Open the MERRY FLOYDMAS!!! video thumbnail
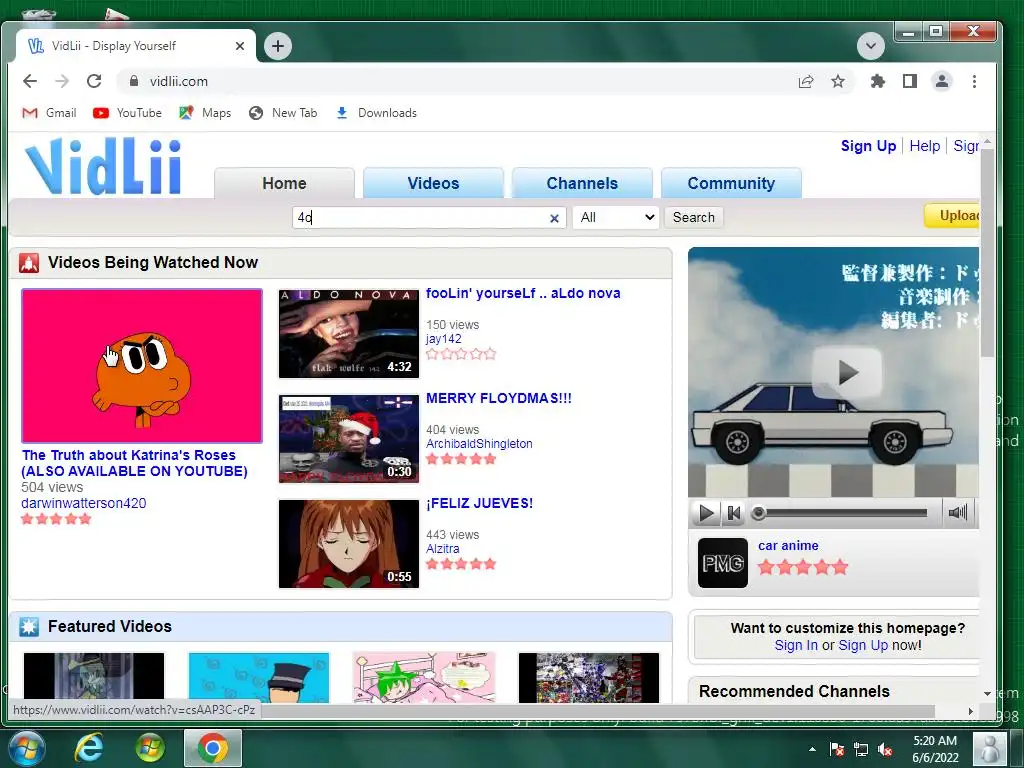The height and width of the screenshot is (768, 1024). 349,439
